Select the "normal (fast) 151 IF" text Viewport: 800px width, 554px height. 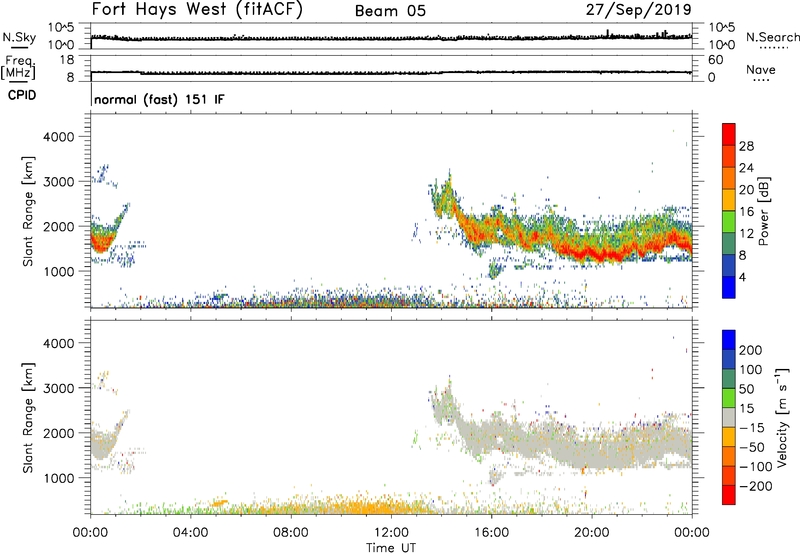tap(159, 99)
